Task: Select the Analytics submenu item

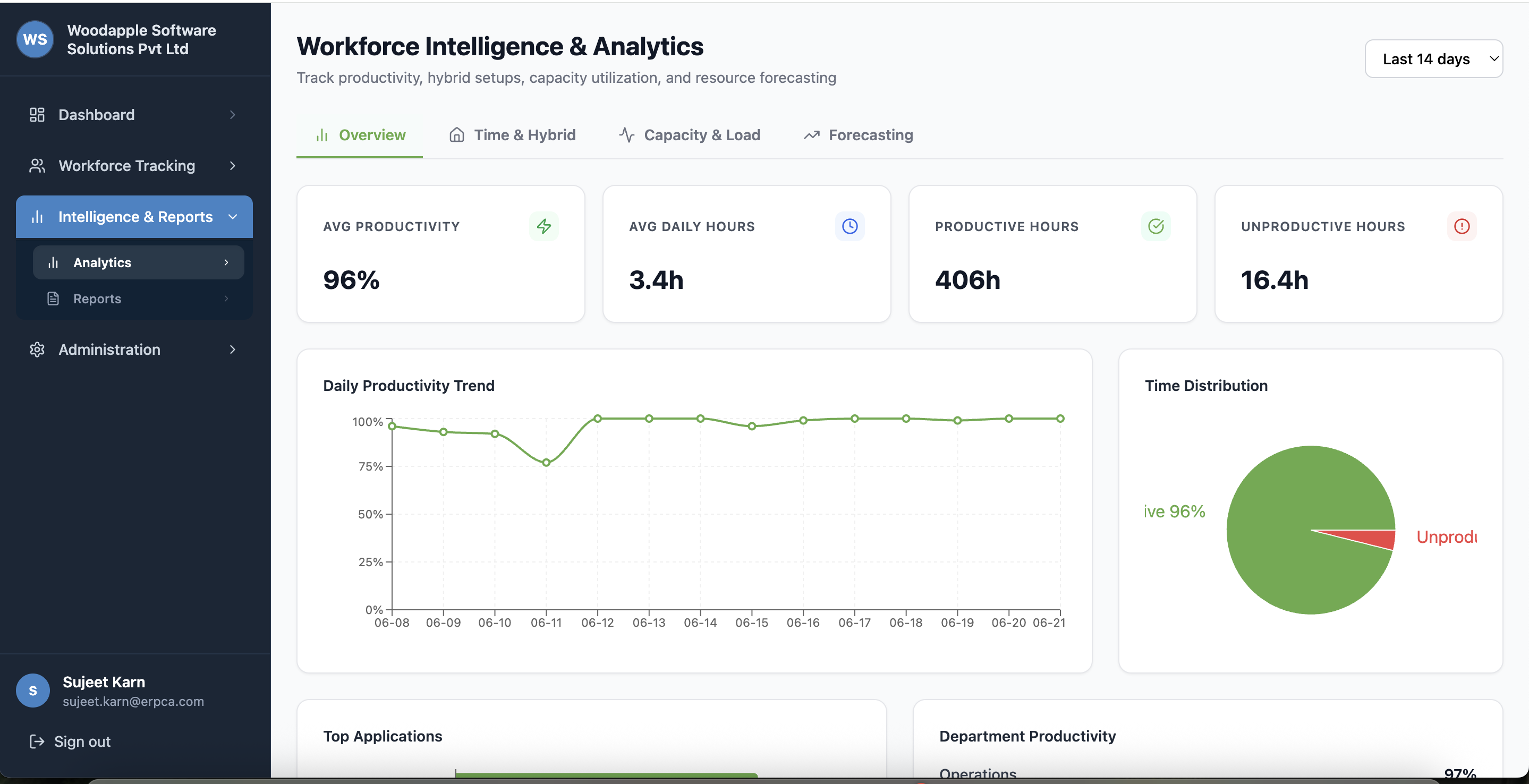Action: pyautogui.click(x=138, y=262)
